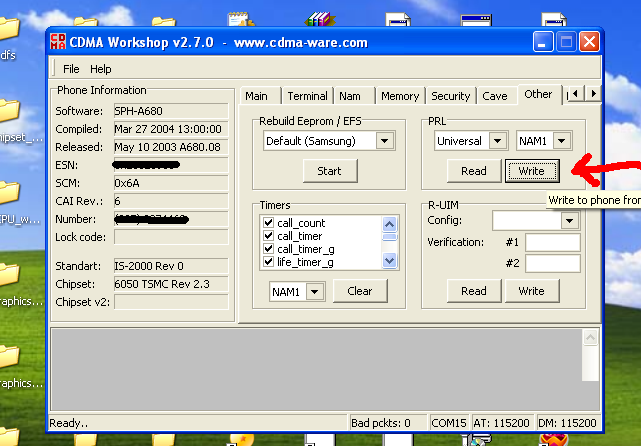Click the Verification #1 input field
The height and width of the screenshot is (446, 641).
point(553,242)
